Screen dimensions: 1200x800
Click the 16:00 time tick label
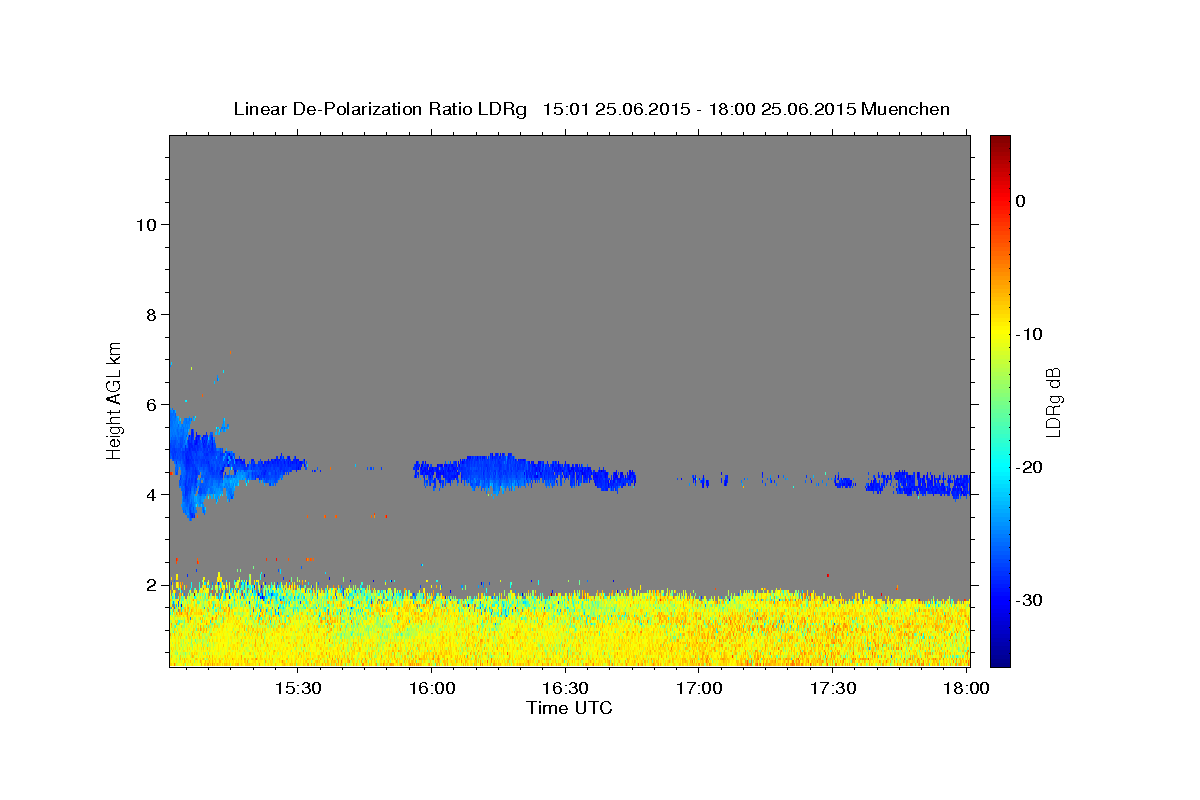click(x=431, y=688)
